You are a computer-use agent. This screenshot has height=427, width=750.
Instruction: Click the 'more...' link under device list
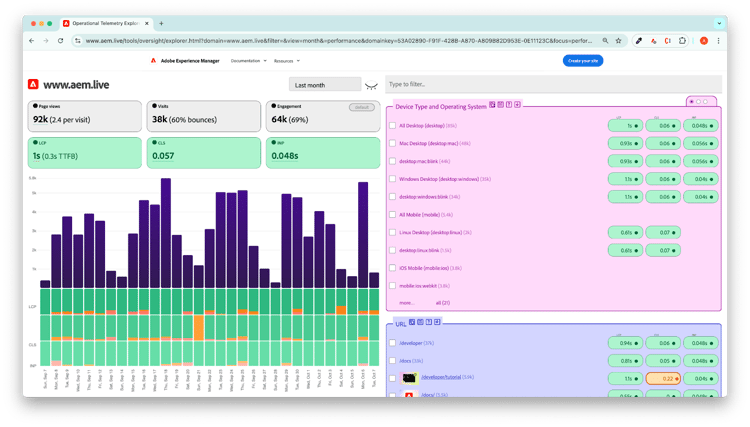pos(406,302)
